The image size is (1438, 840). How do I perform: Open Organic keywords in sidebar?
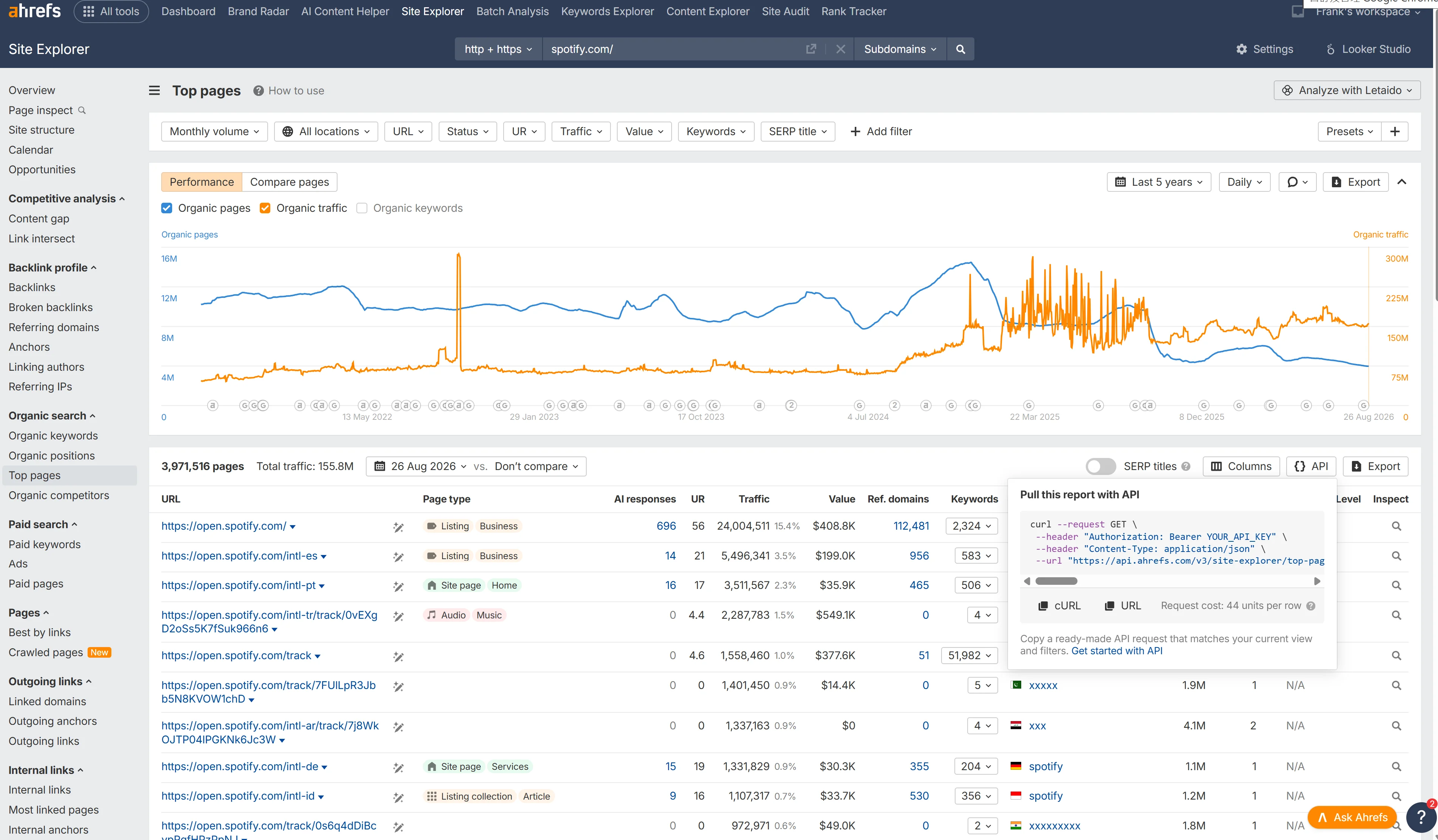point(53,436)
